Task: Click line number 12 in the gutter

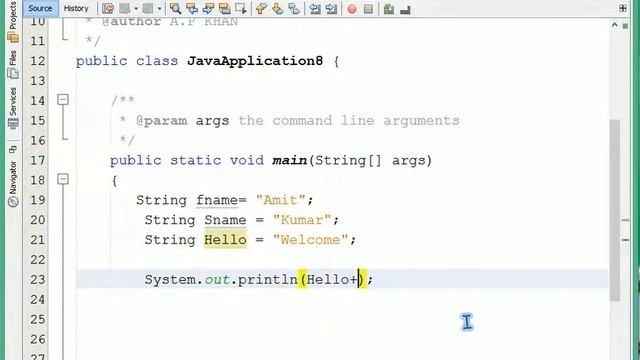Action: pyautogui.click(x=37, y=61)
